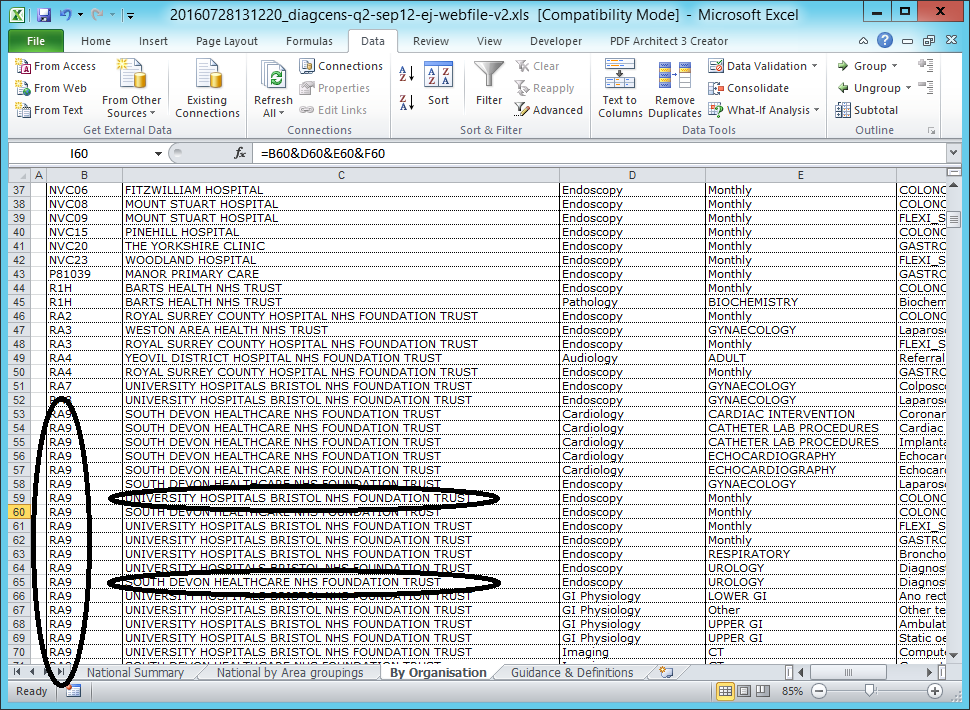This screenshot has width=970, height=710.
Task: Launch Text to Columns wizard
Action: pos(620,88)
